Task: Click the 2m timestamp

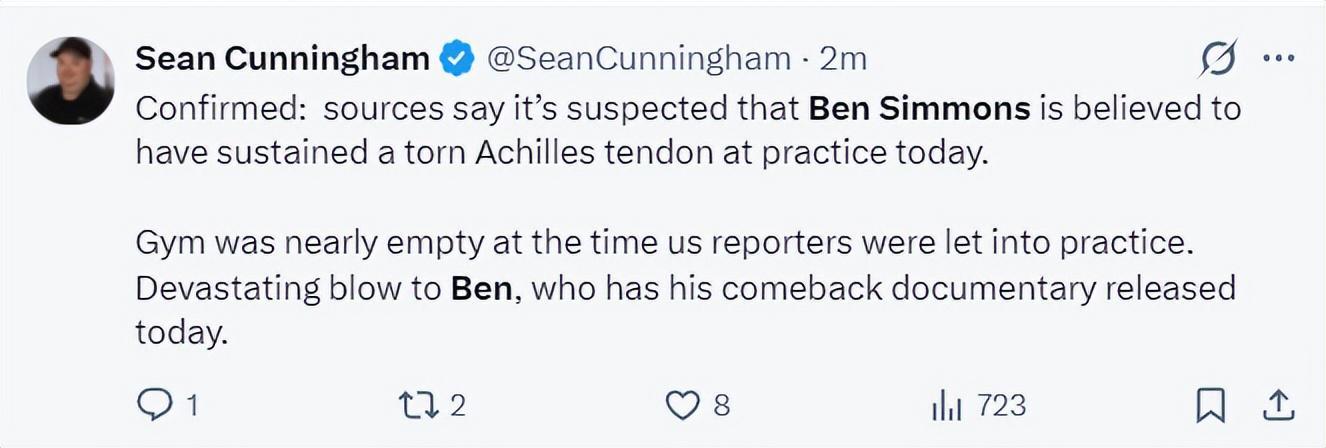Action: tap(843, 59)
